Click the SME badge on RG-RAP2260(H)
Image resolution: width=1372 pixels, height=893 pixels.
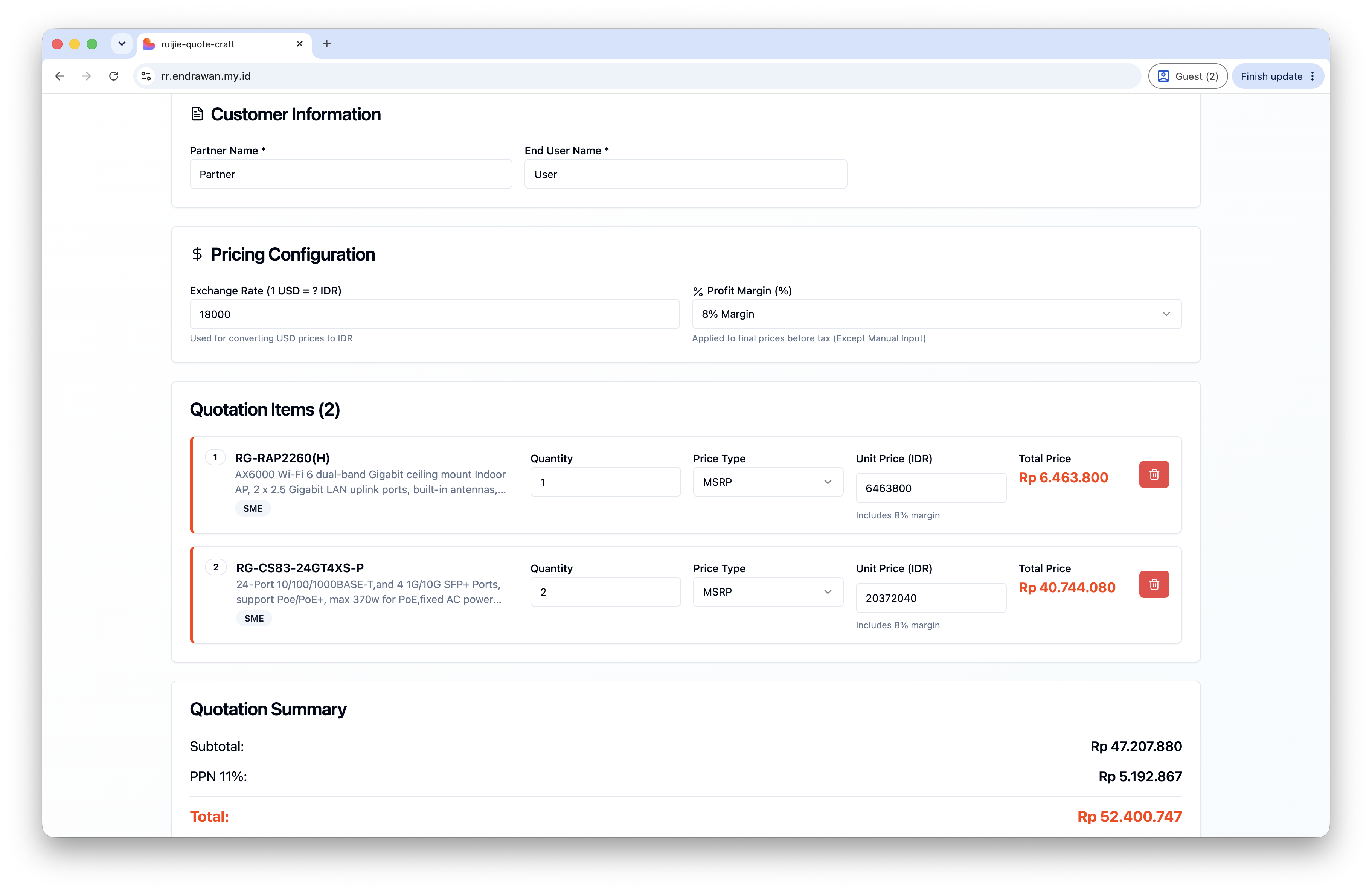tap(253, 509)
